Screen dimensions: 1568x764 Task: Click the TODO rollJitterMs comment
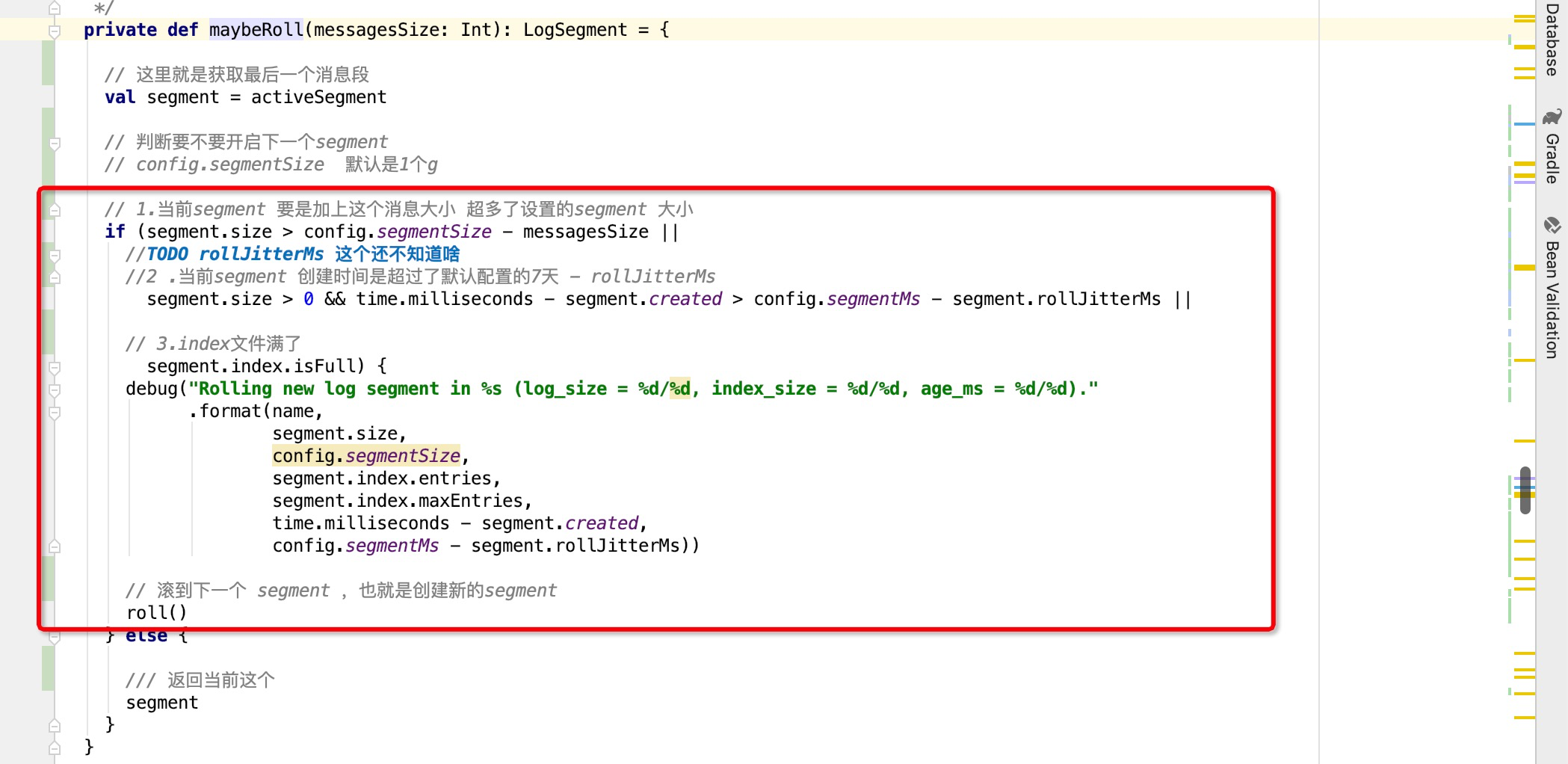click(x=292, y=254)
